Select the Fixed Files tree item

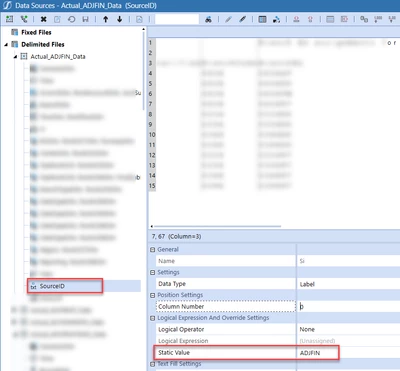click(36, 32)
